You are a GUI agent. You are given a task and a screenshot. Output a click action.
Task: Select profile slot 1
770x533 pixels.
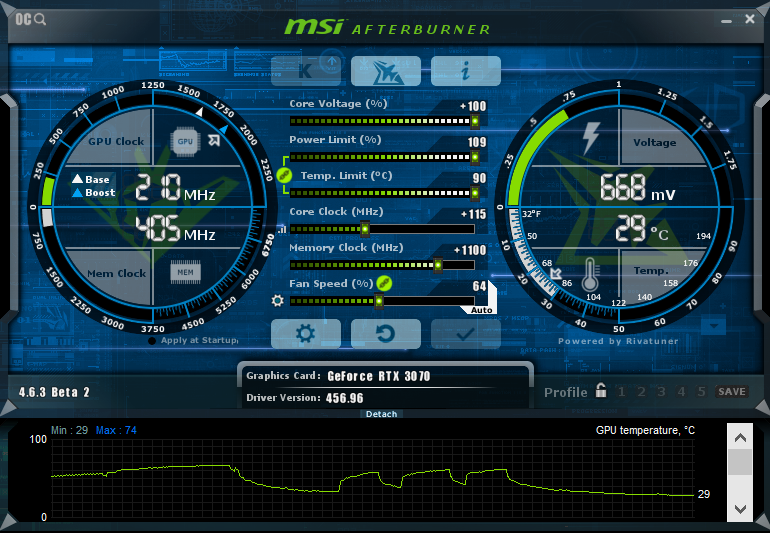point(622,392)
